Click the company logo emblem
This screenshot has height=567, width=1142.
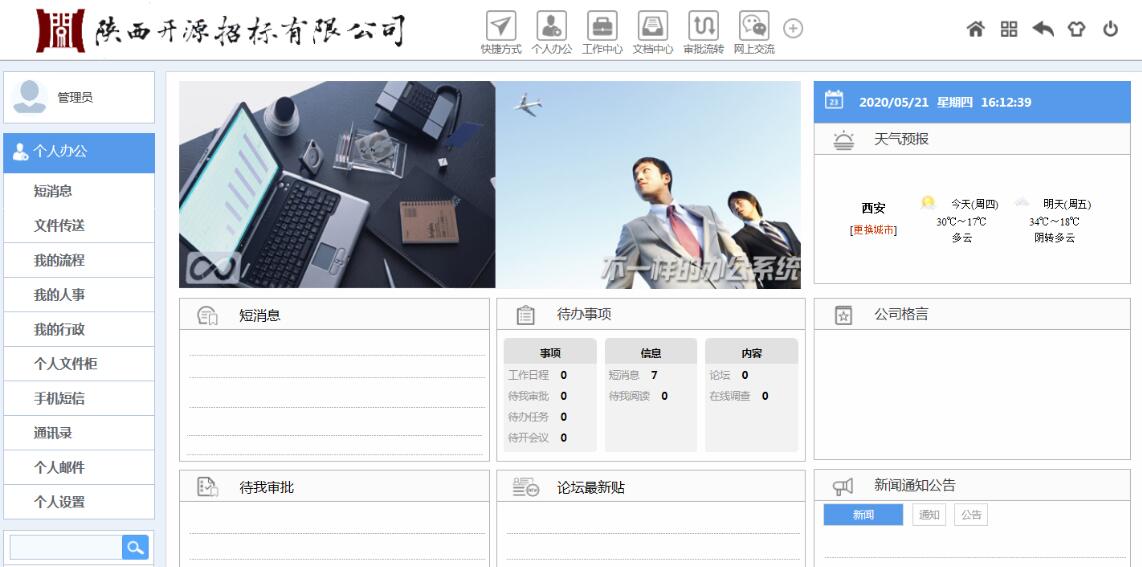60,31
